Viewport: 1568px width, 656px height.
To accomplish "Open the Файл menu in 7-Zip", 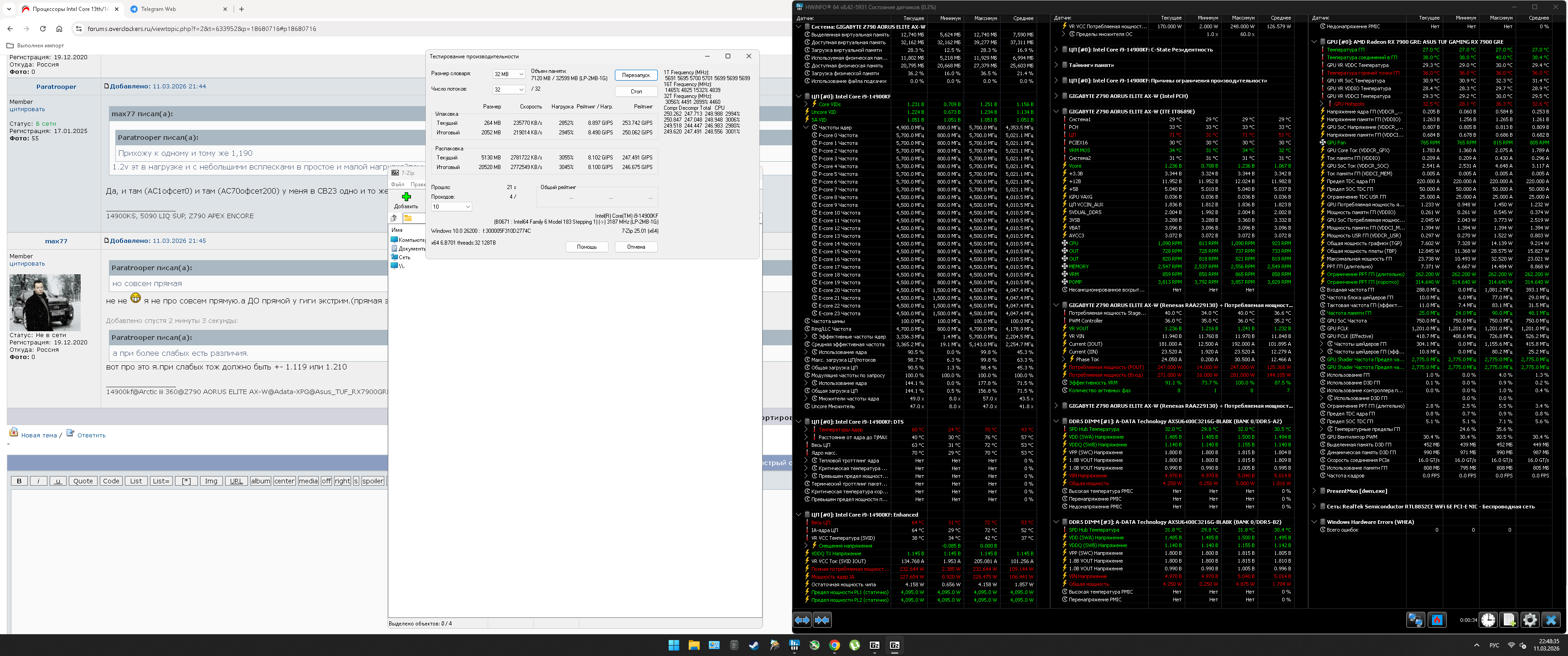I will [x=397, y=184].
